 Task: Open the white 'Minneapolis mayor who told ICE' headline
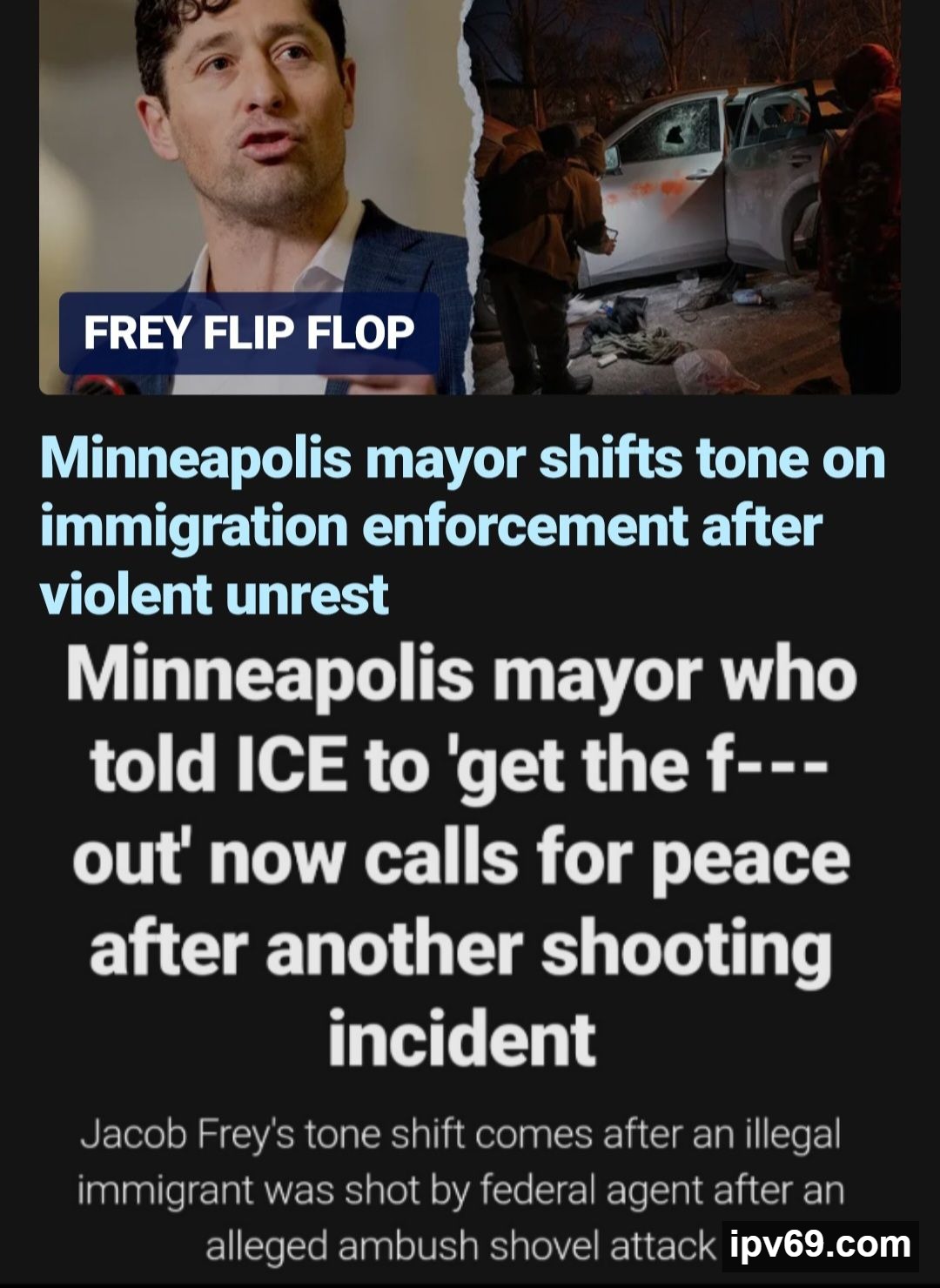[462, 857]
